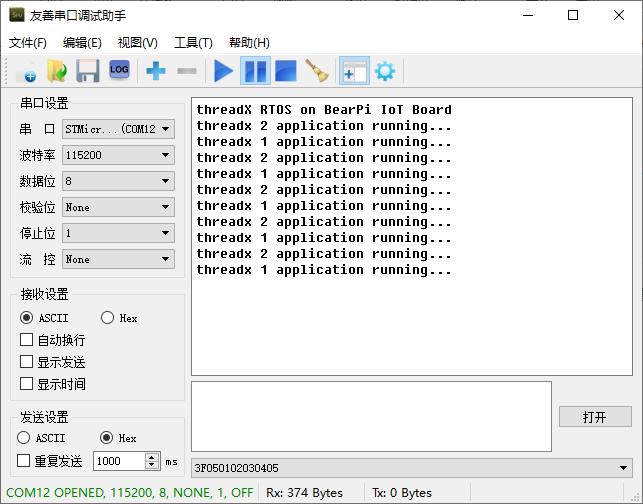Open the 数据位 dropdown showing 8
Viewport: 643px width, 504px height.
click(x=118, y=181)
